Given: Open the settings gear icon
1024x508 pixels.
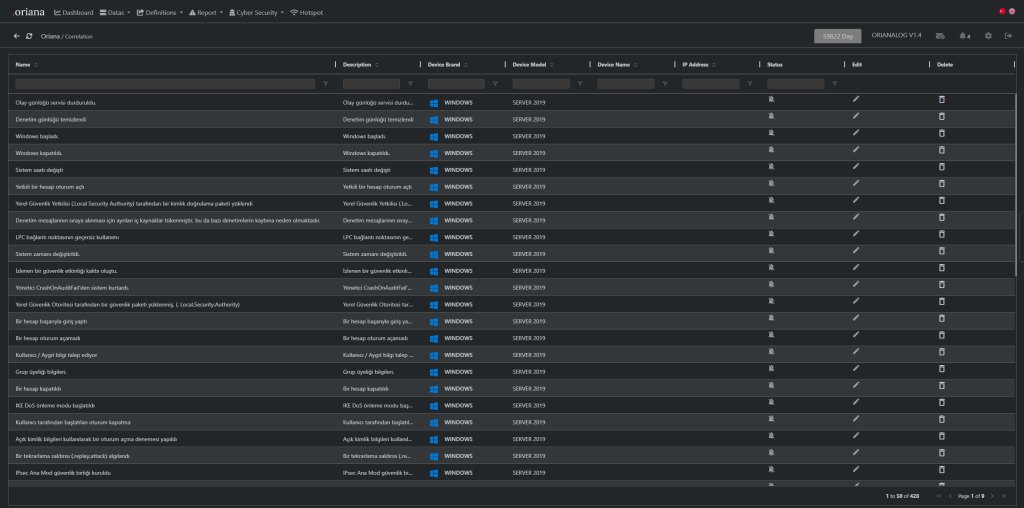Looking at the screenshot, I should tap(988, 36).
